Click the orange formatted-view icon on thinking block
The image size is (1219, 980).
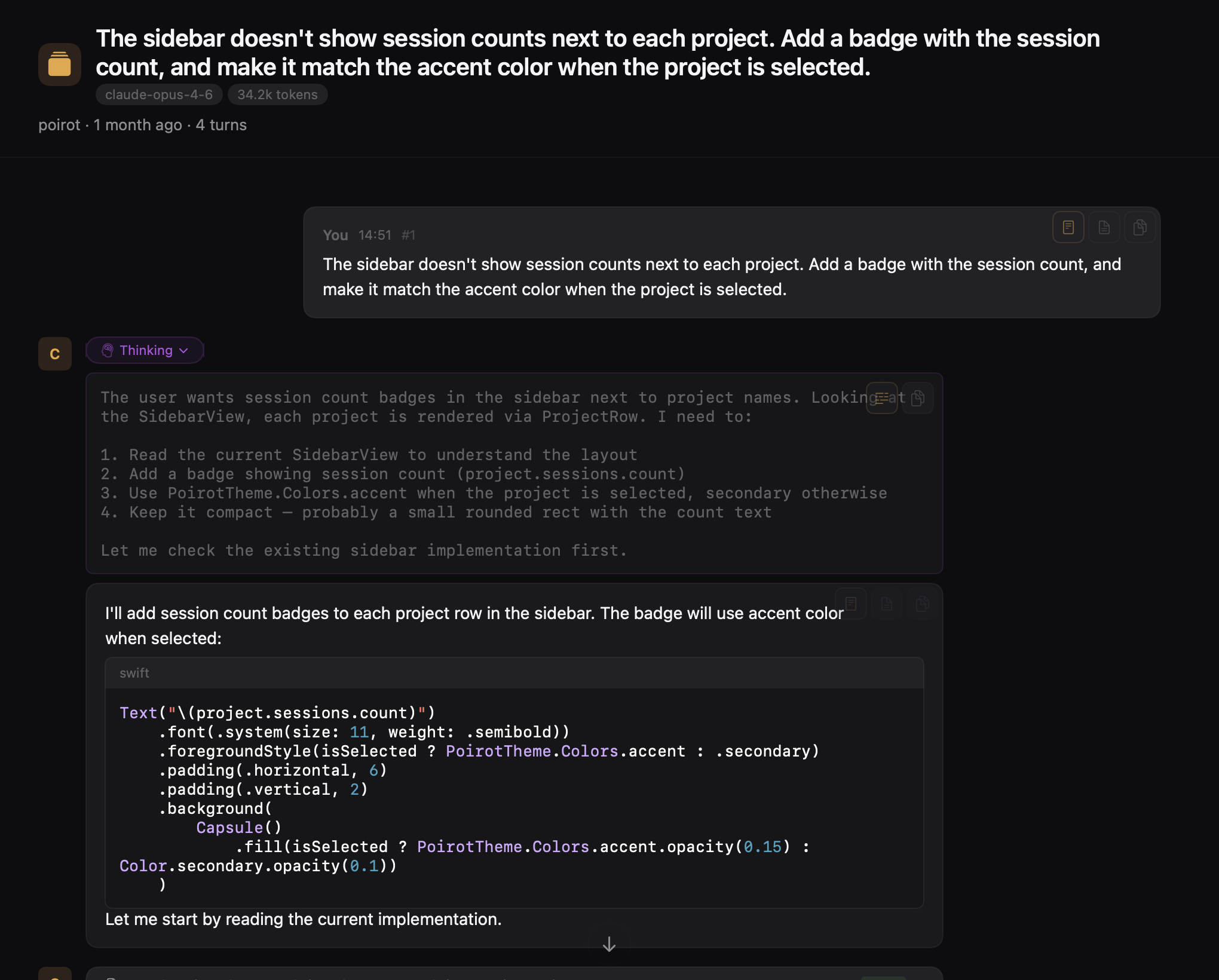coord(881,398)
